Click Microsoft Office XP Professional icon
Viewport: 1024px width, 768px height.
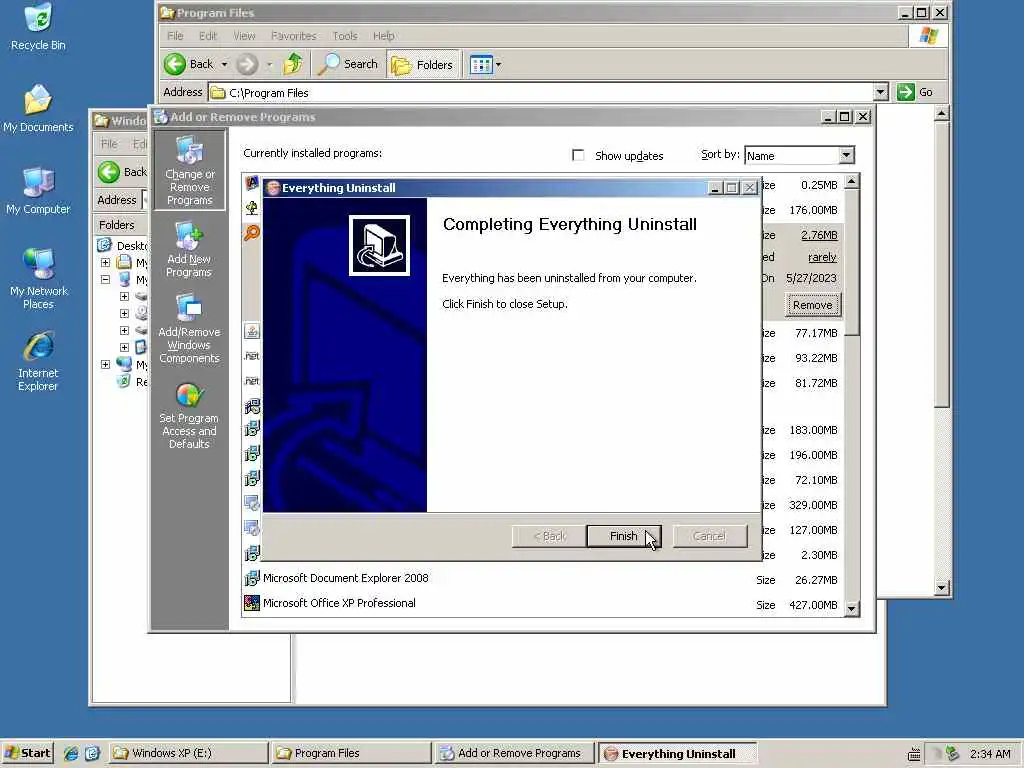[x=251, y=603]
